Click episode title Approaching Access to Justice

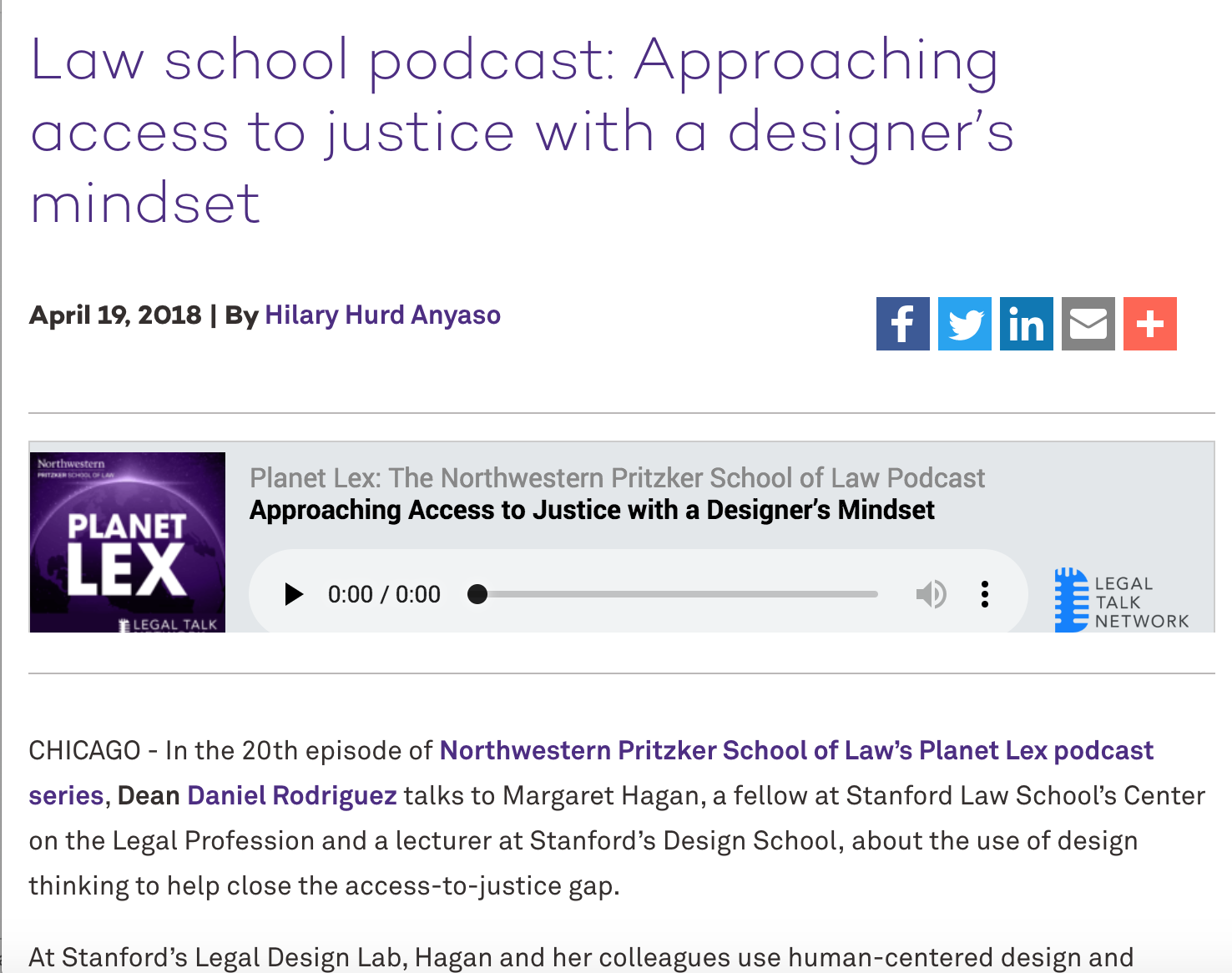click(x=592, y=510)
